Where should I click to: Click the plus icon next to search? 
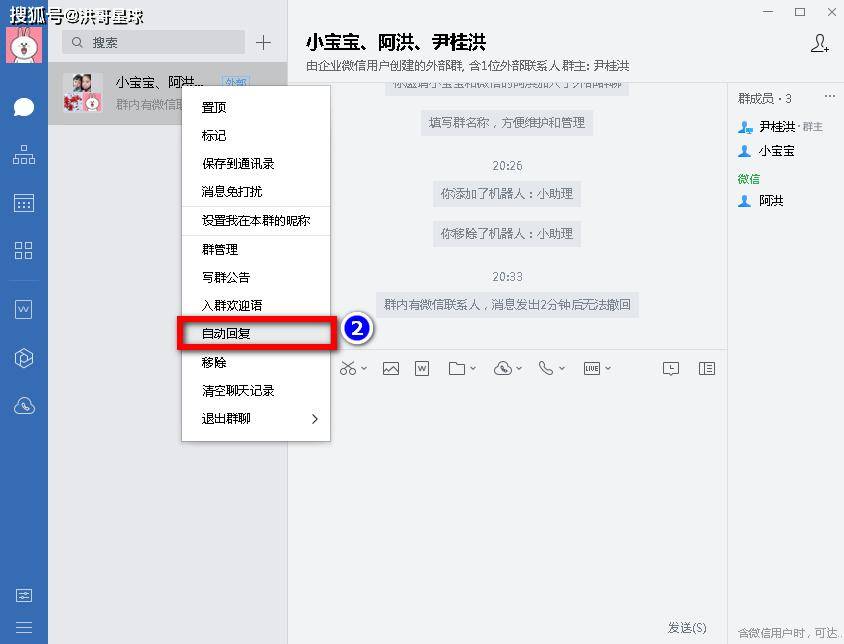click(263, 42)
